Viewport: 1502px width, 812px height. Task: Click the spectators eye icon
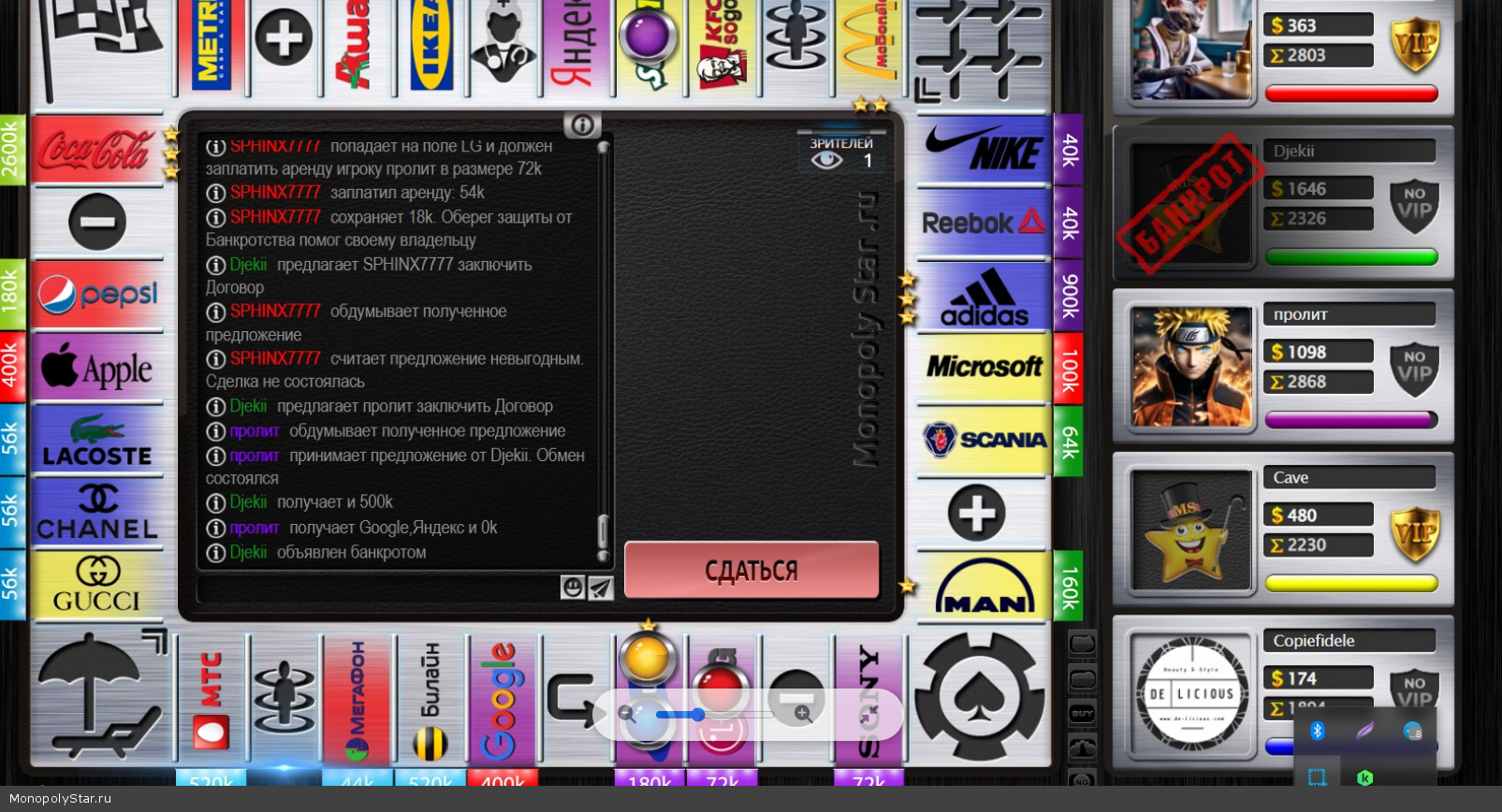coord(826,160)
